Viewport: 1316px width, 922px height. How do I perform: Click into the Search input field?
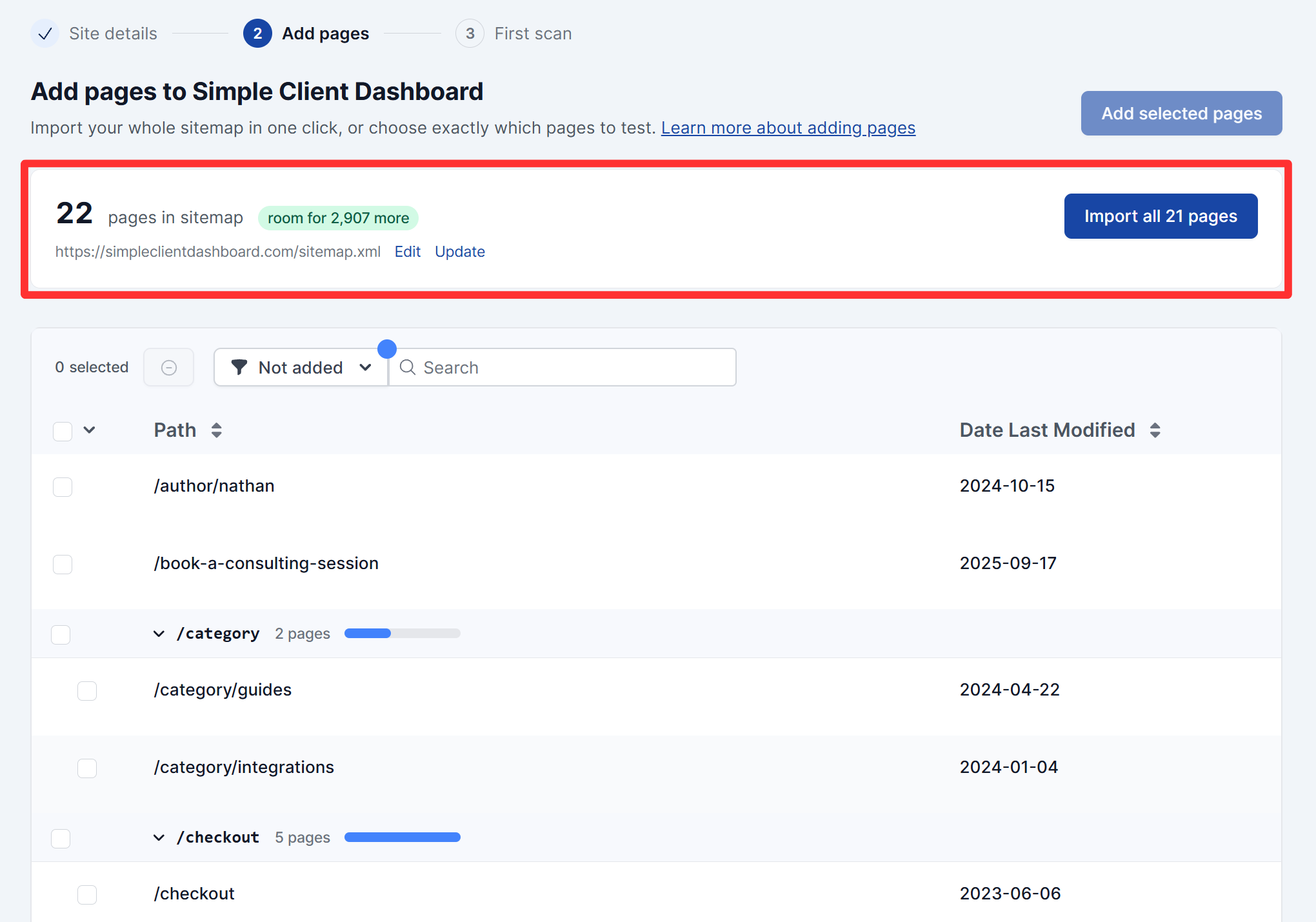[x=562, y=367]
